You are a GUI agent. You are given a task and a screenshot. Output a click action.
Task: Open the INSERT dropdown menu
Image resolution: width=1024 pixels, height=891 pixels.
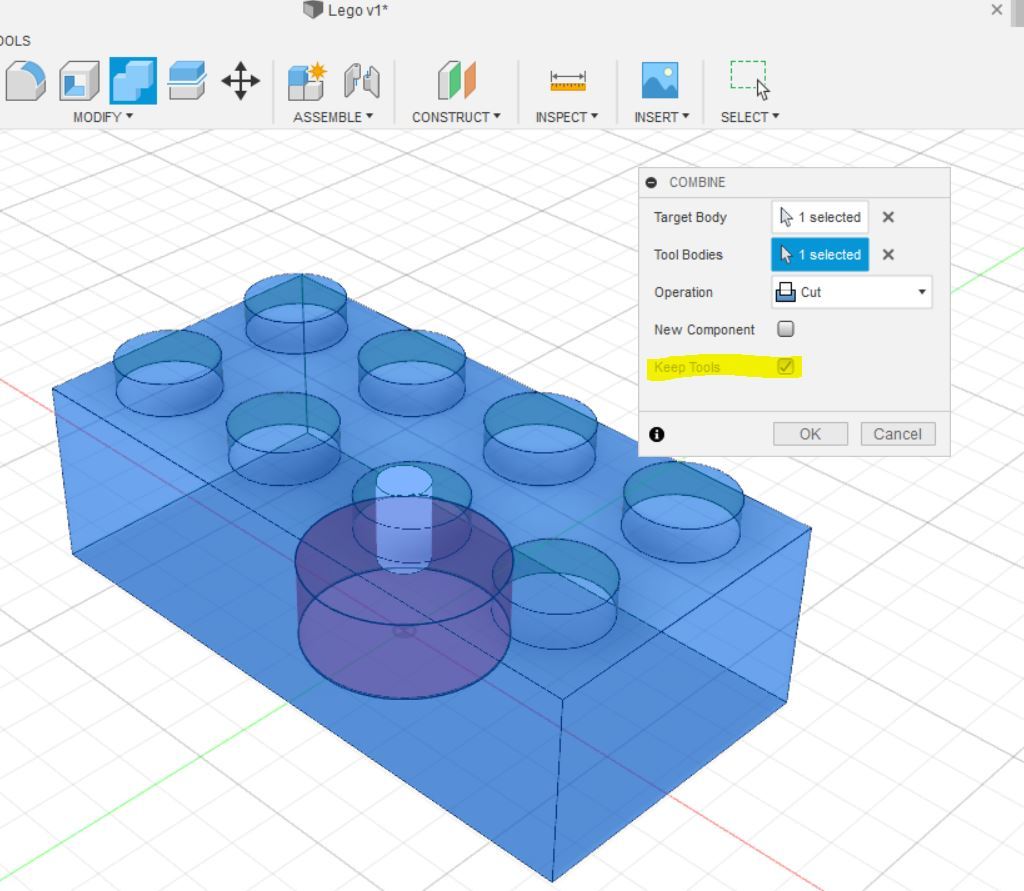(x=661, y=117)
